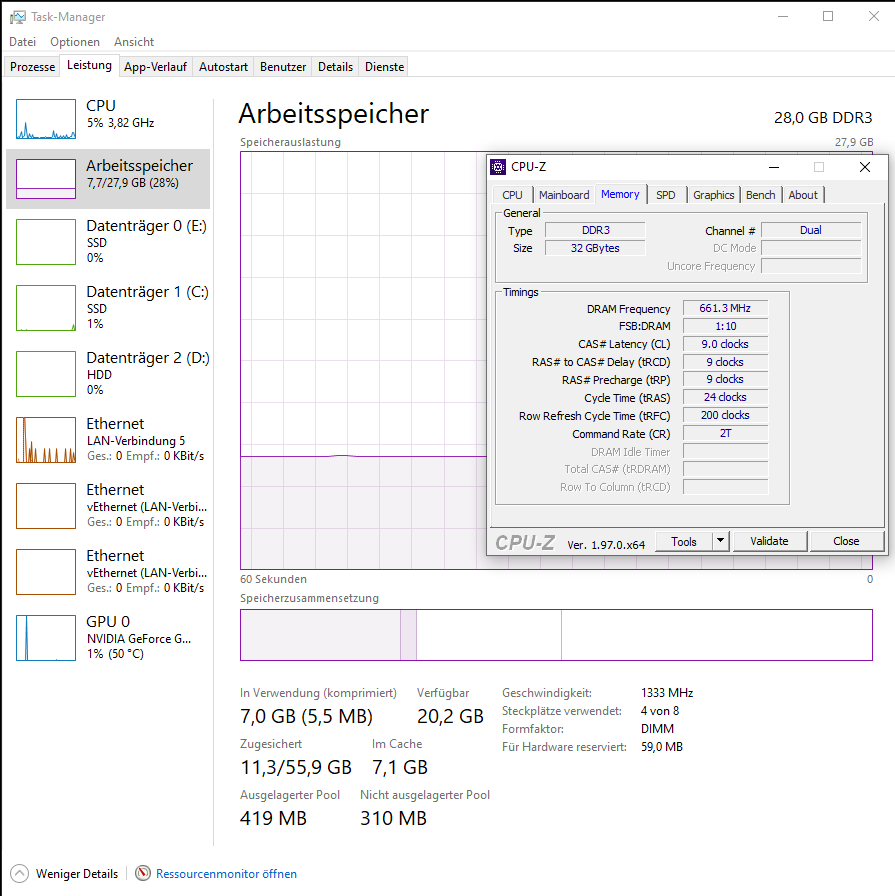Open the Datei menu
Viewport: 895px width, 896px height.
[22, 42]
